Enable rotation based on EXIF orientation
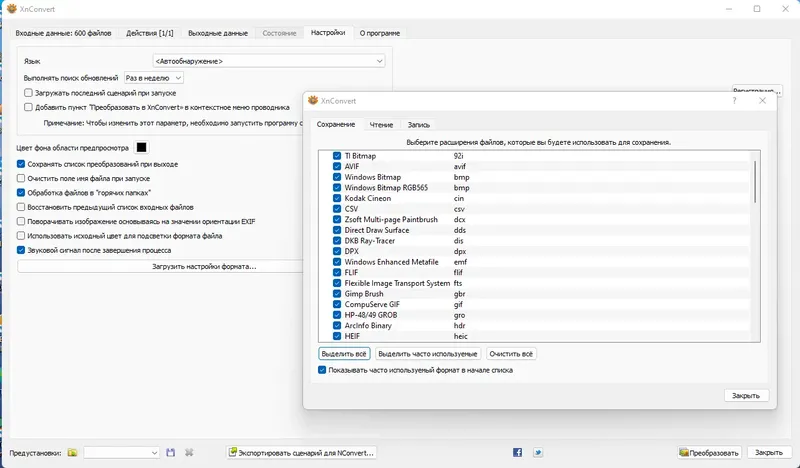Screen dimensions: 800x468 (x=21, y=221)
